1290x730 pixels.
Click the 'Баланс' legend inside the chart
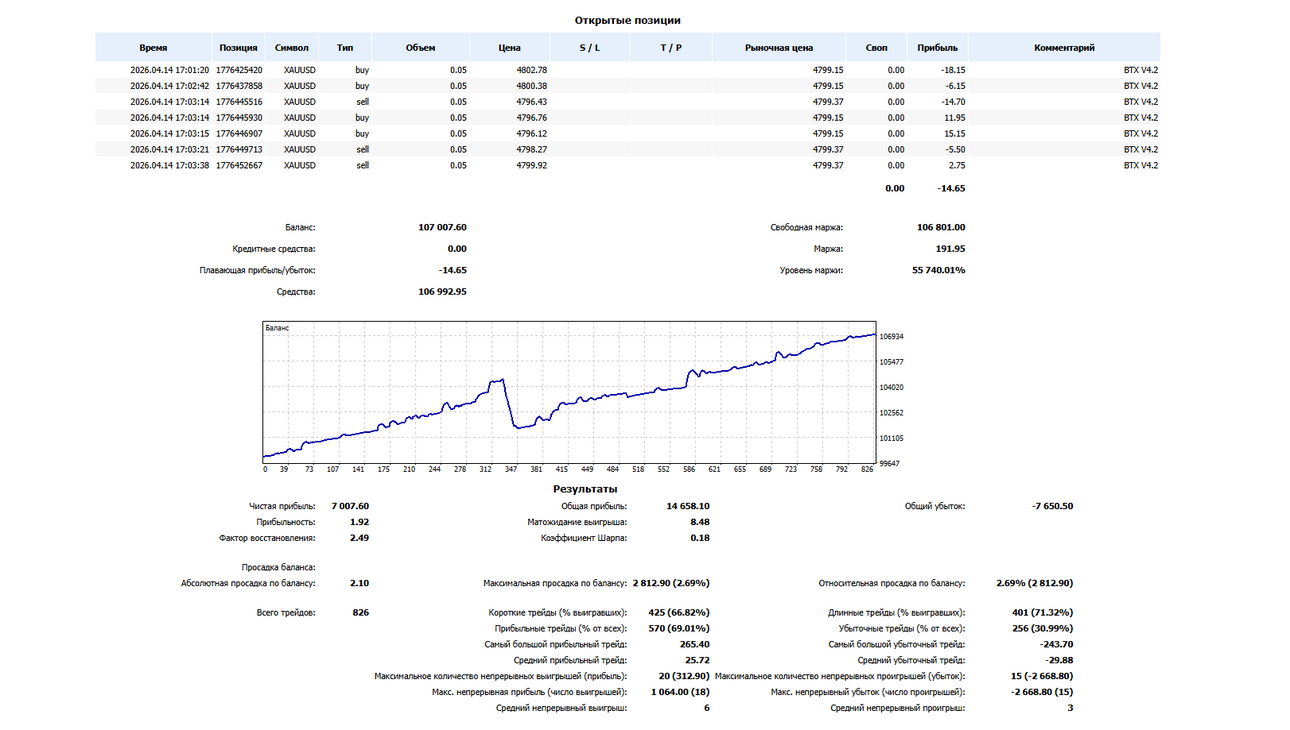click(x=277, y=327)
